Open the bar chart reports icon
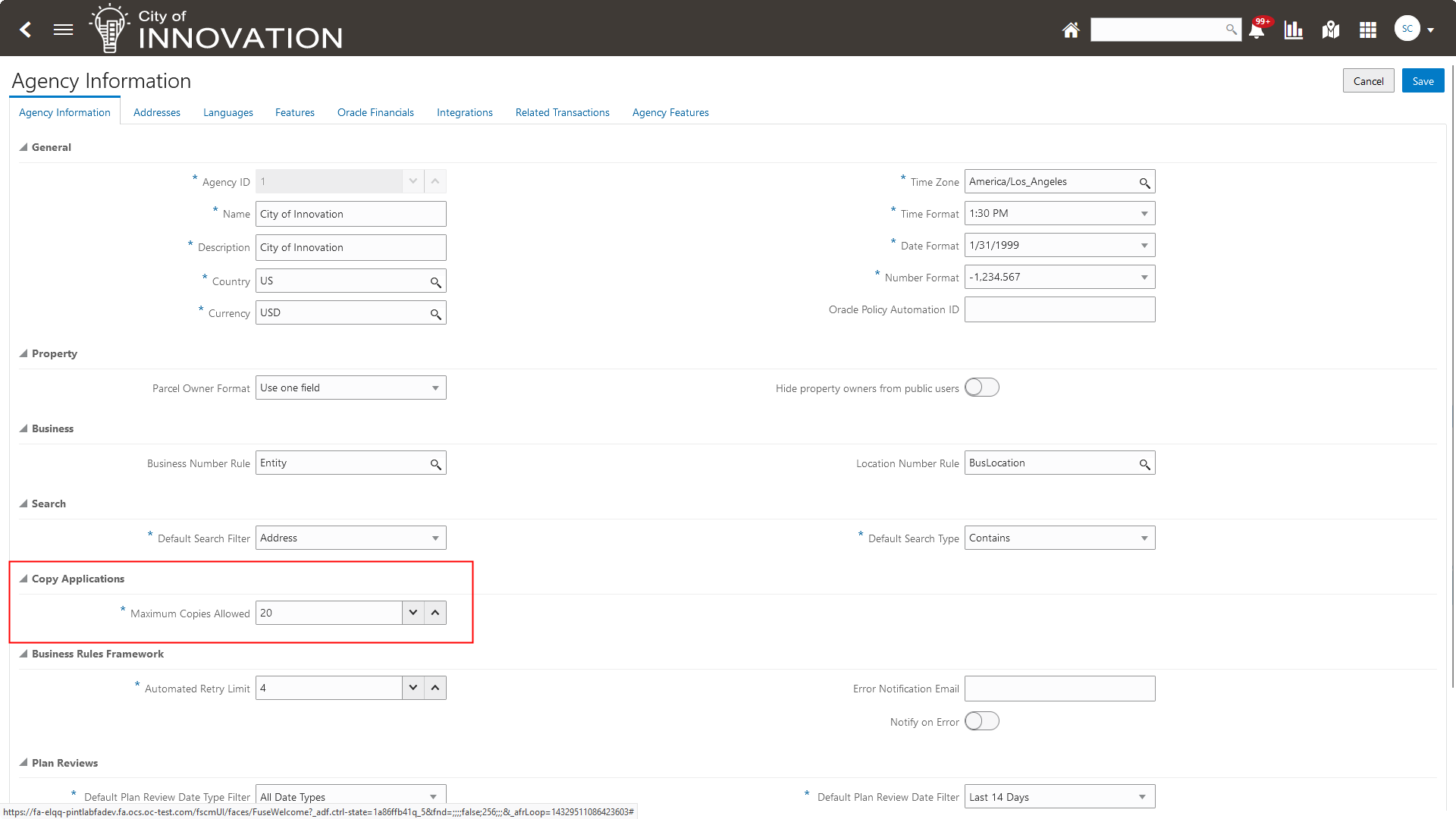 pyautogui.click(x=1294, y=30)
